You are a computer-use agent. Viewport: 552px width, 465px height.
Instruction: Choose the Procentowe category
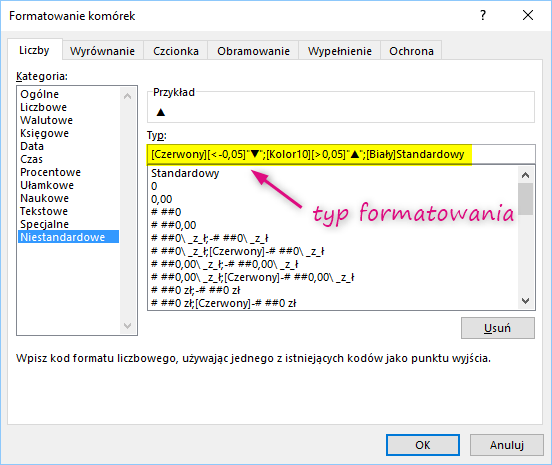pos(50,172)
